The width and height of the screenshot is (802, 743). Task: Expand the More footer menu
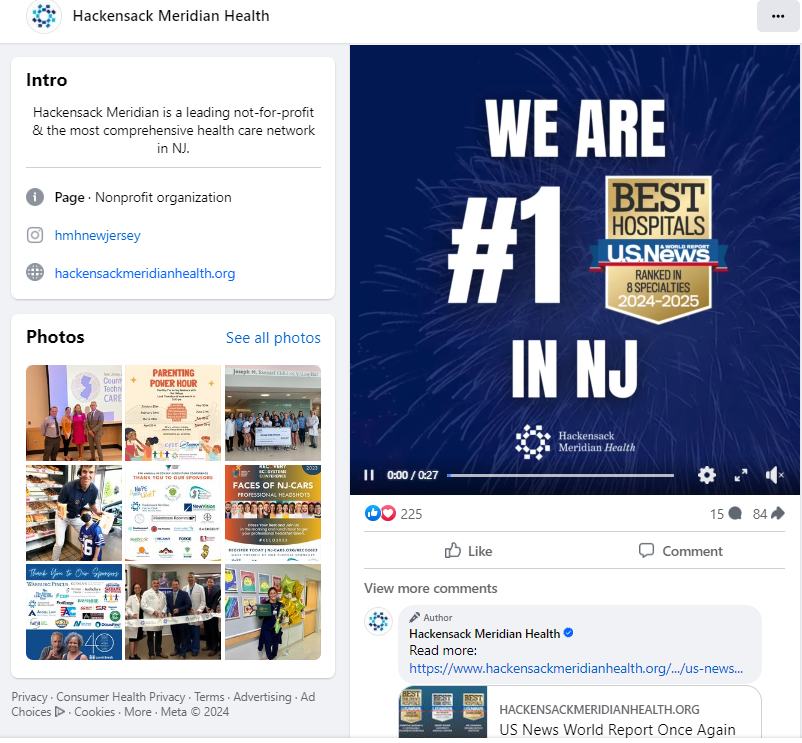tap(138, 711)
